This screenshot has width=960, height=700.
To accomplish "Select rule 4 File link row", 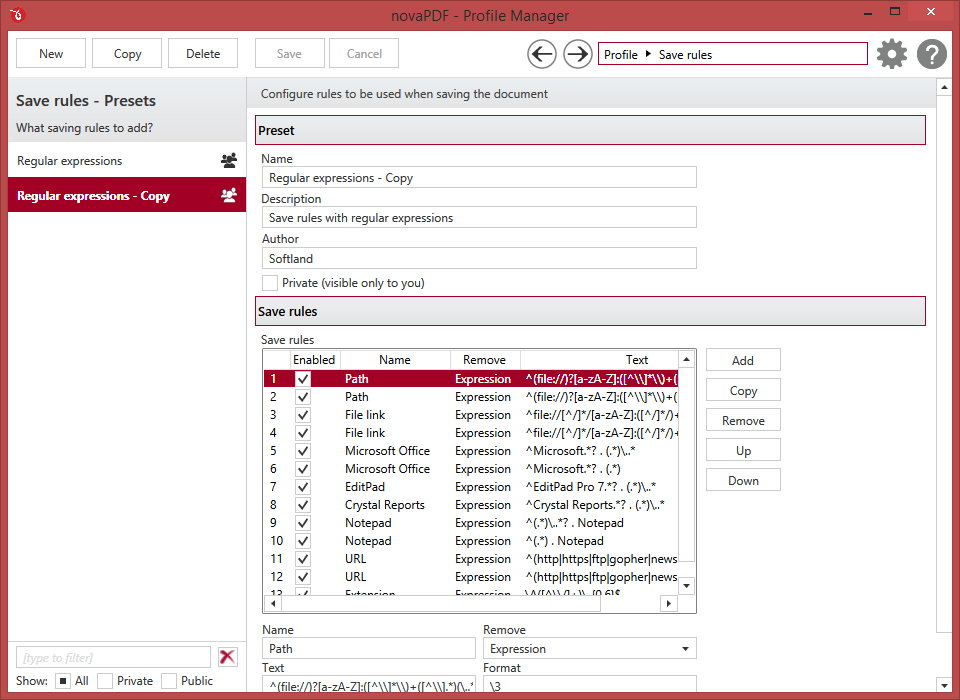I will point(471,433).
